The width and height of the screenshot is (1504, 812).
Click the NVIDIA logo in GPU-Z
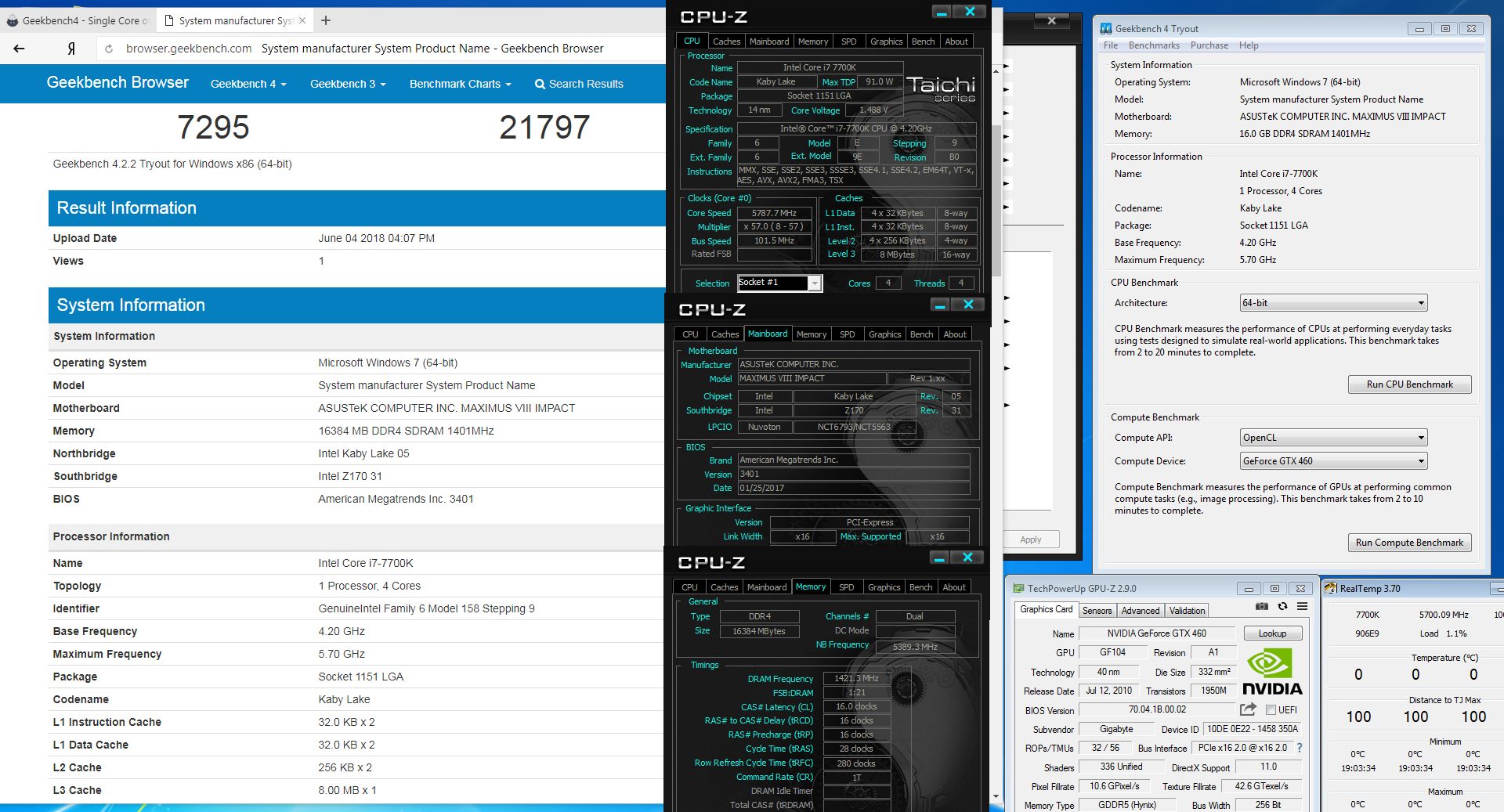click(1272, 673)
